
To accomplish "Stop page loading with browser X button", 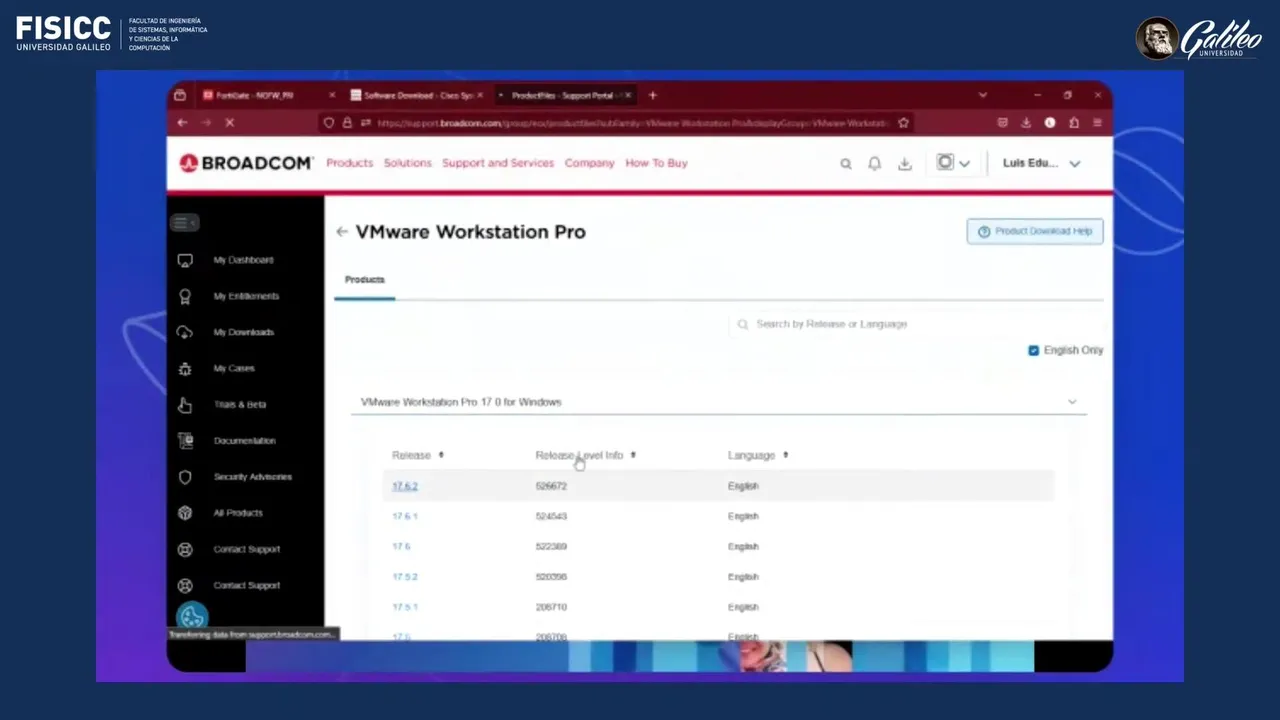I will [229, 123].
